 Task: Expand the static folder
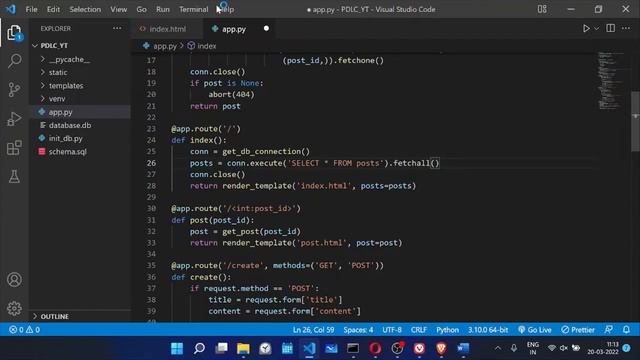[58, 72]
